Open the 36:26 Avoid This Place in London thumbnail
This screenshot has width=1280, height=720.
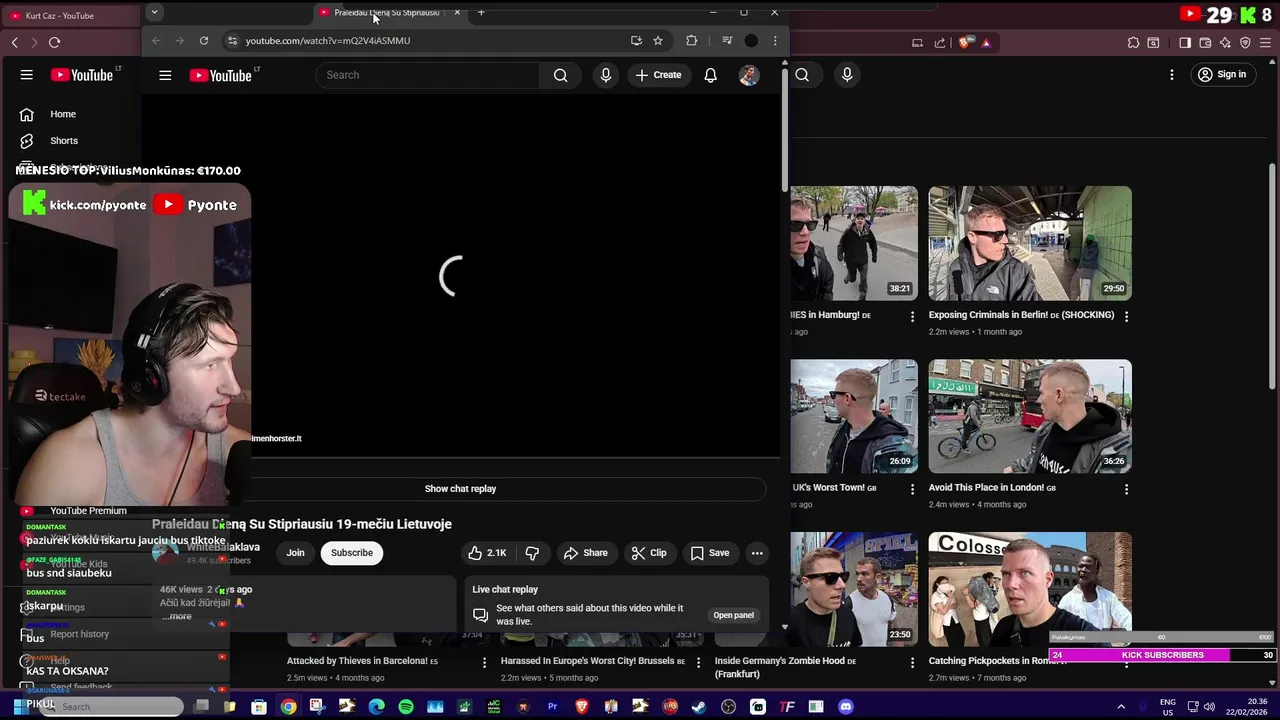pyautogui.click(x=1030, y=416)
